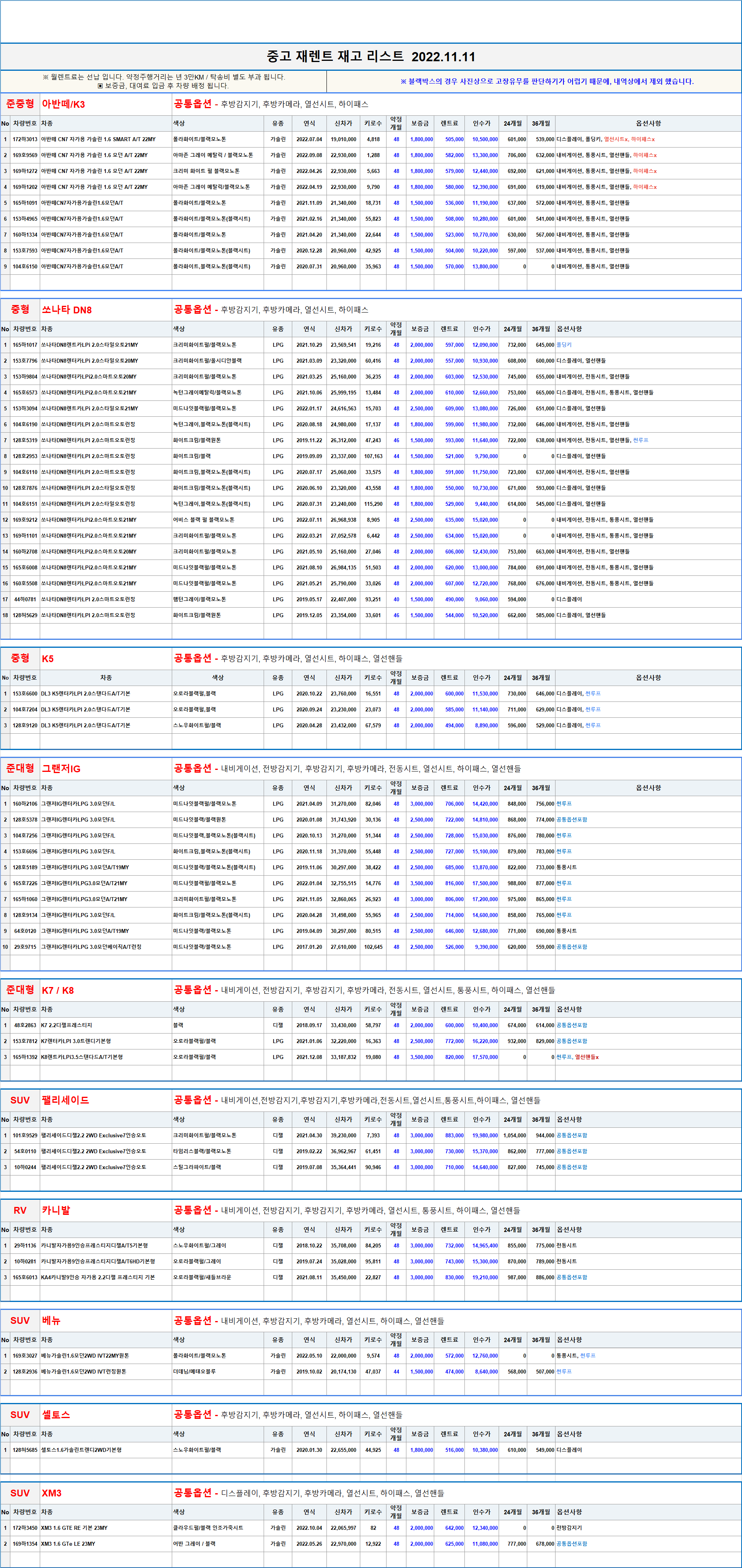Click the 'K5' section heading
Screen dimensions: 742x1568
point(47,659)
